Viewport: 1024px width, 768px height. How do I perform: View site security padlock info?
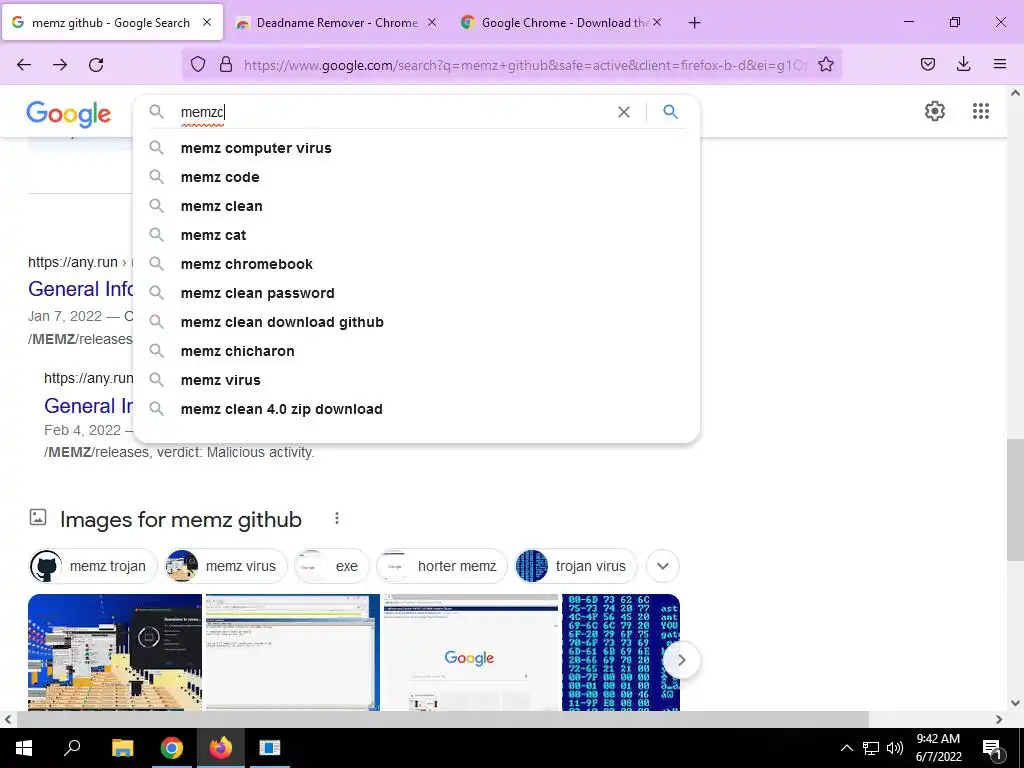click(x=226, y=64)
